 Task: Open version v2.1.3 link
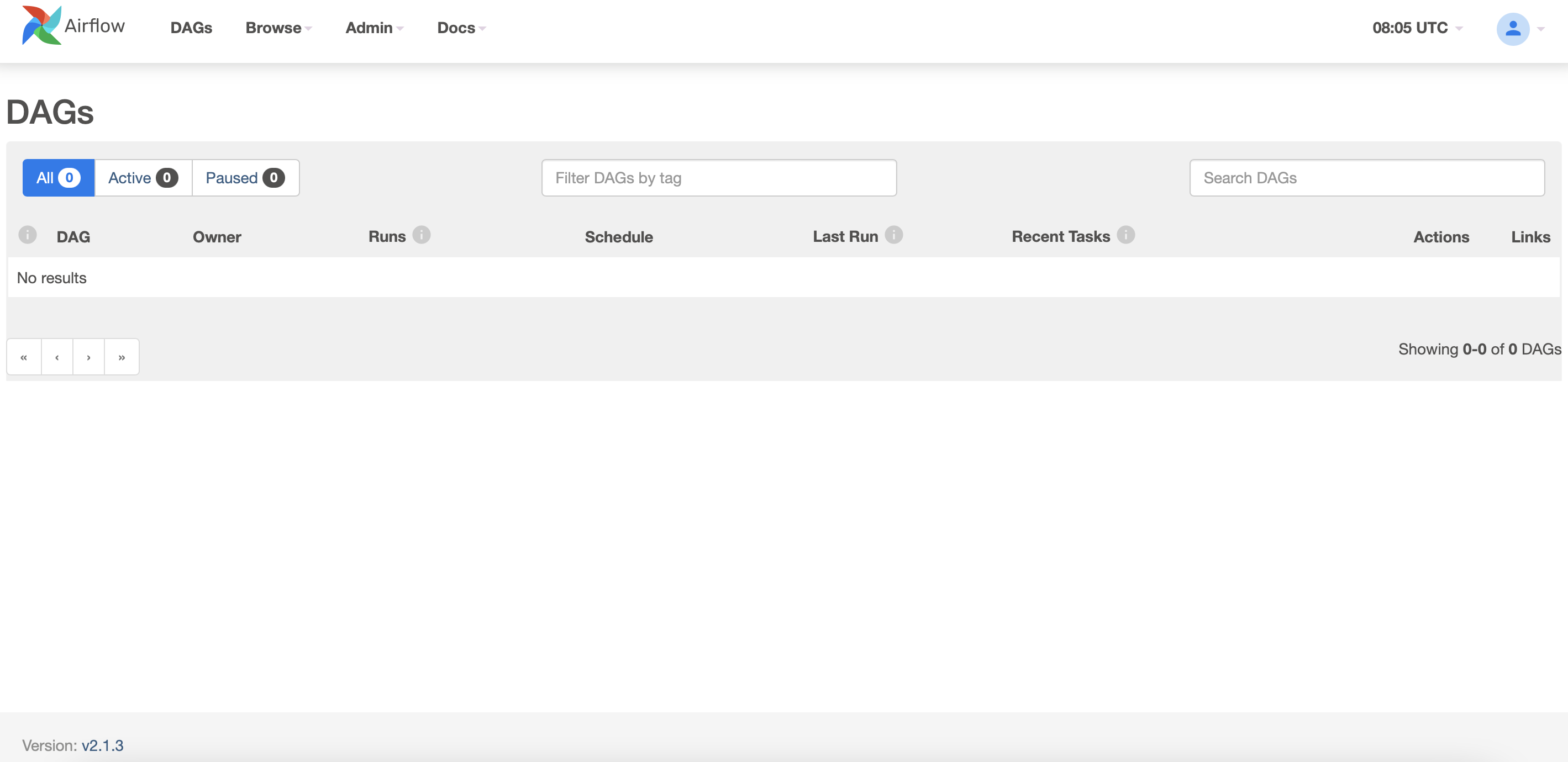102,745
